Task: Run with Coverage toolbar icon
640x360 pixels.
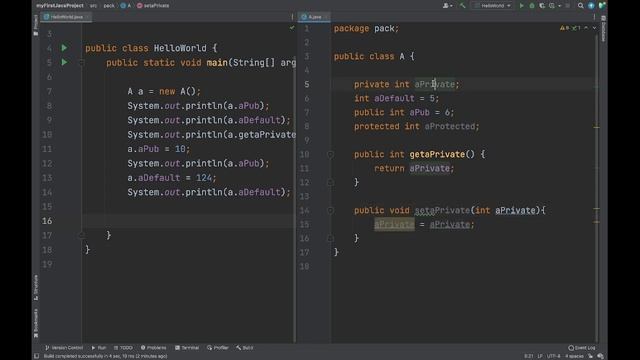Action: point(542,6)
